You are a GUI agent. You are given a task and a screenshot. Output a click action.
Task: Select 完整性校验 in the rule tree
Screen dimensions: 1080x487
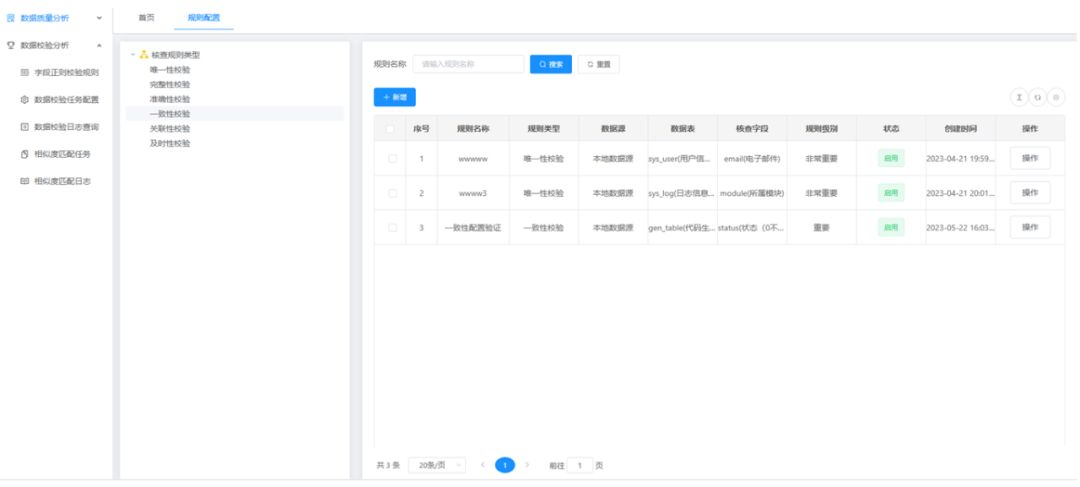(169, 84)
